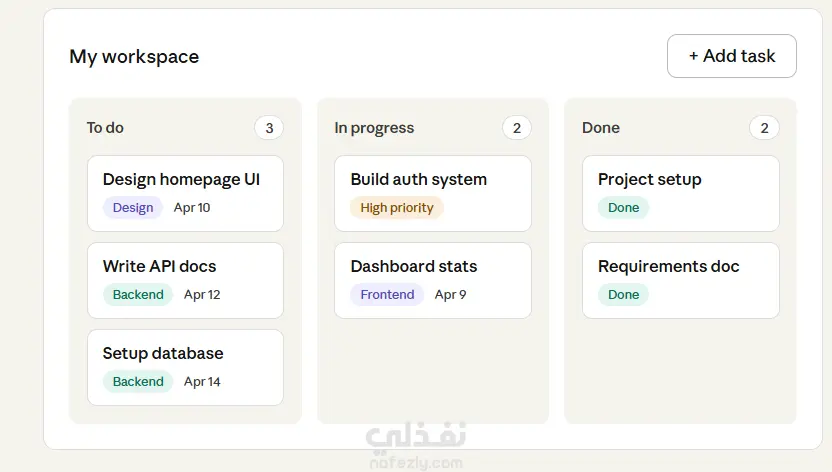832x472 pixels.
Task: Click the Design tag on homepage task
Action: click(x=133, y=208)
